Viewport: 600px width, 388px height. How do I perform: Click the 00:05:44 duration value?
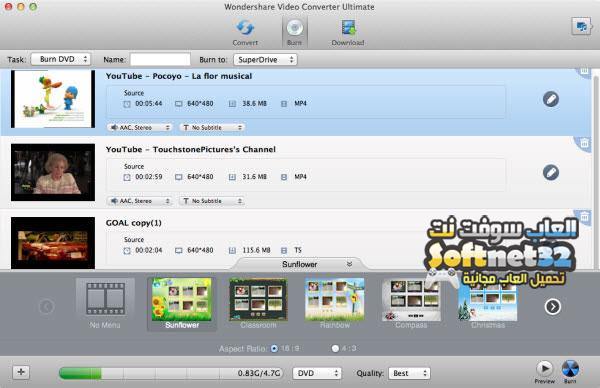tap(148, 104)
